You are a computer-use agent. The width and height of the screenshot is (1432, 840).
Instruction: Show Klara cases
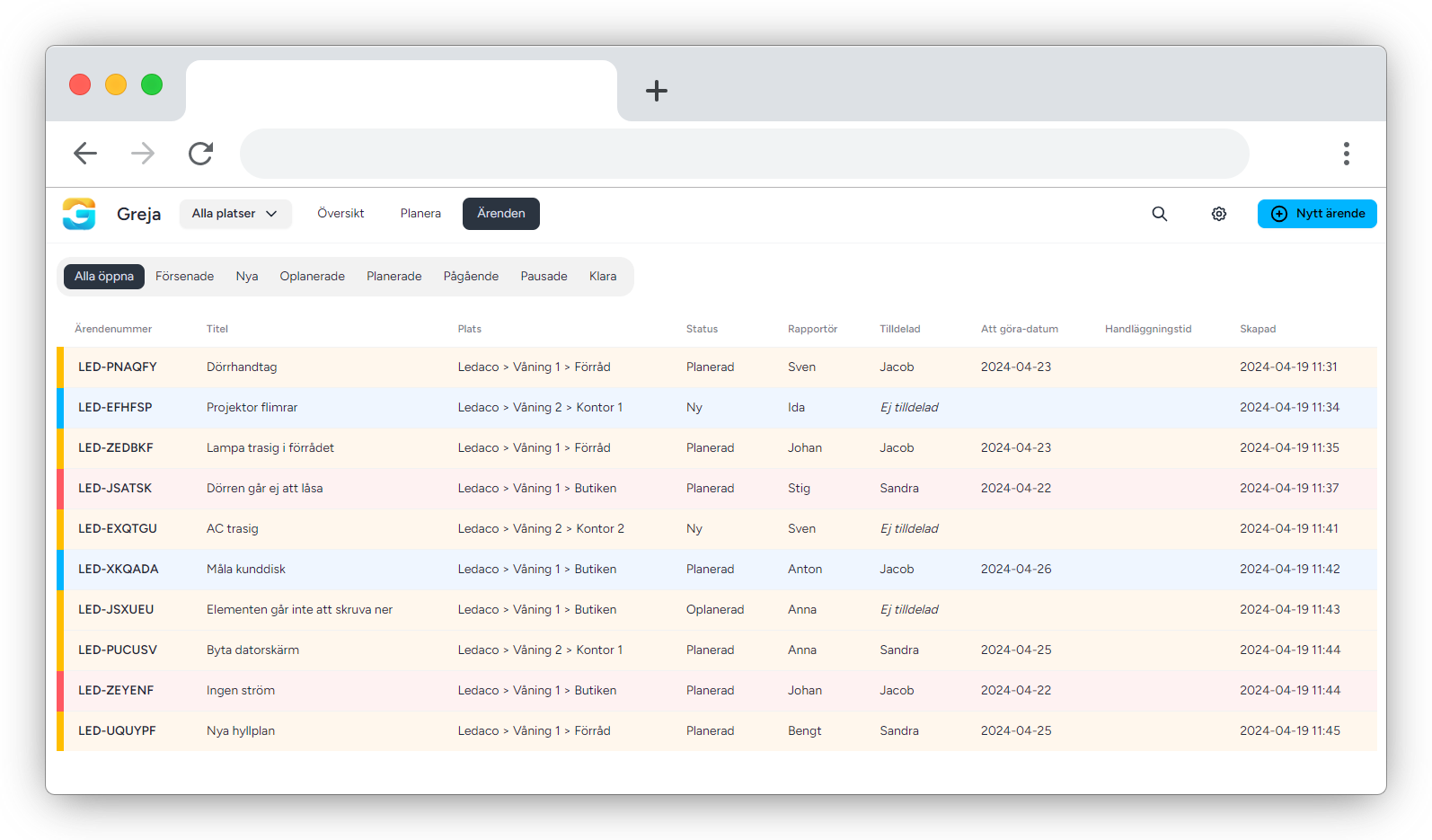603,277
